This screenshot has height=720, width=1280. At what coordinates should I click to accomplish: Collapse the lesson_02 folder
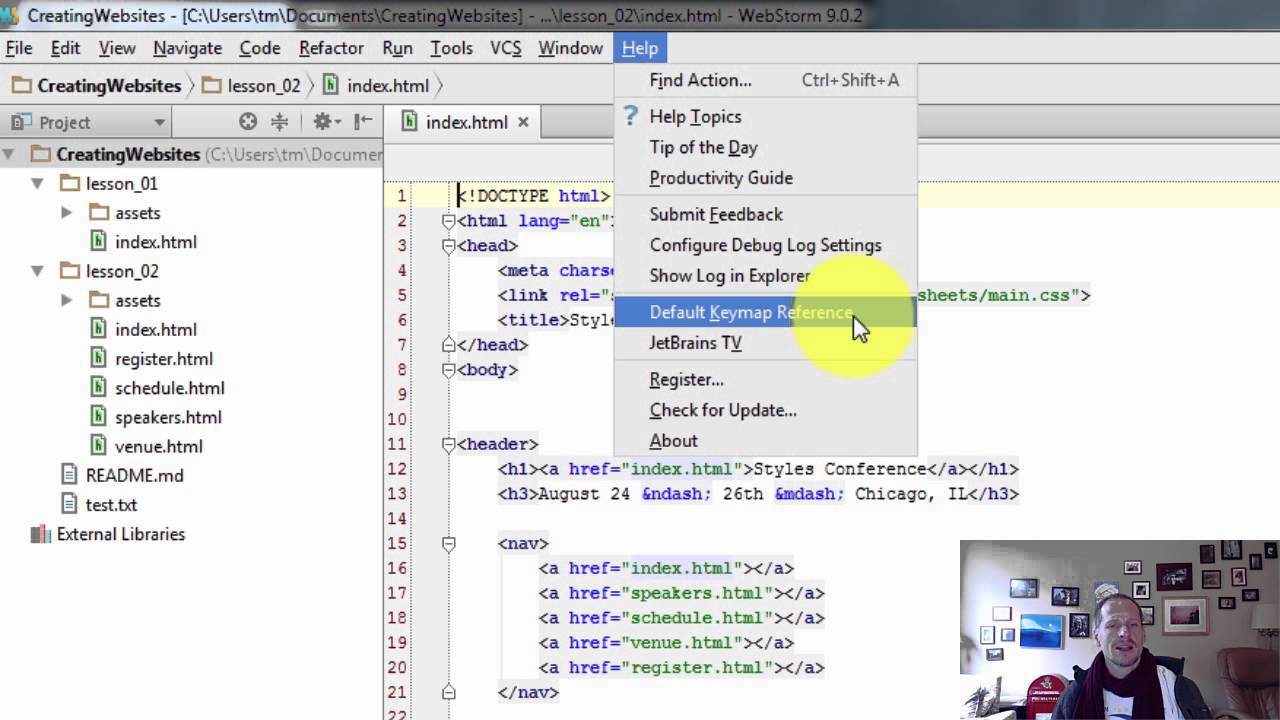[37, 271]
